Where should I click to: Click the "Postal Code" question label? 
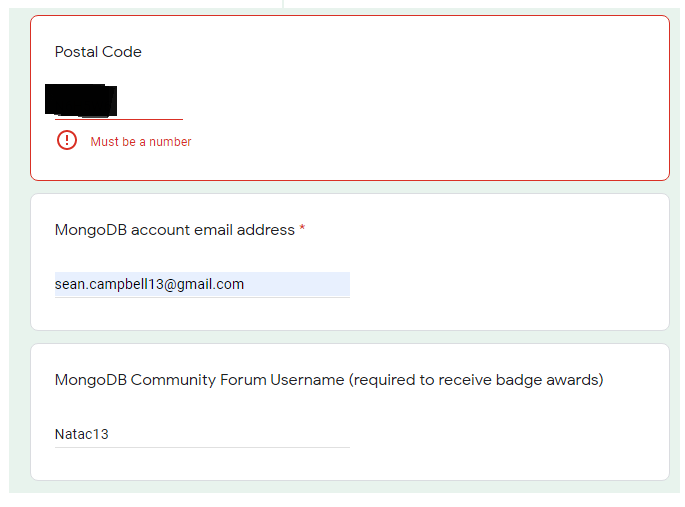click(x=98, y=52)
